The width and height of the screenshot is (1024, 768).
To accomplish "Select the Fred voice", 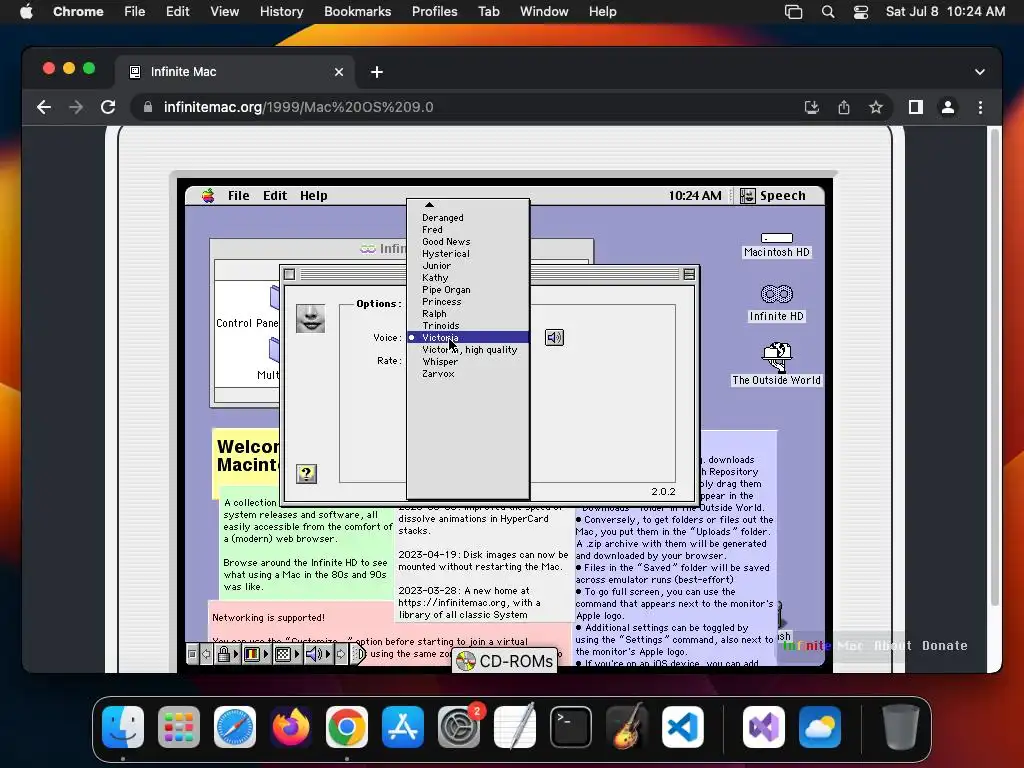I will point(468,230).
